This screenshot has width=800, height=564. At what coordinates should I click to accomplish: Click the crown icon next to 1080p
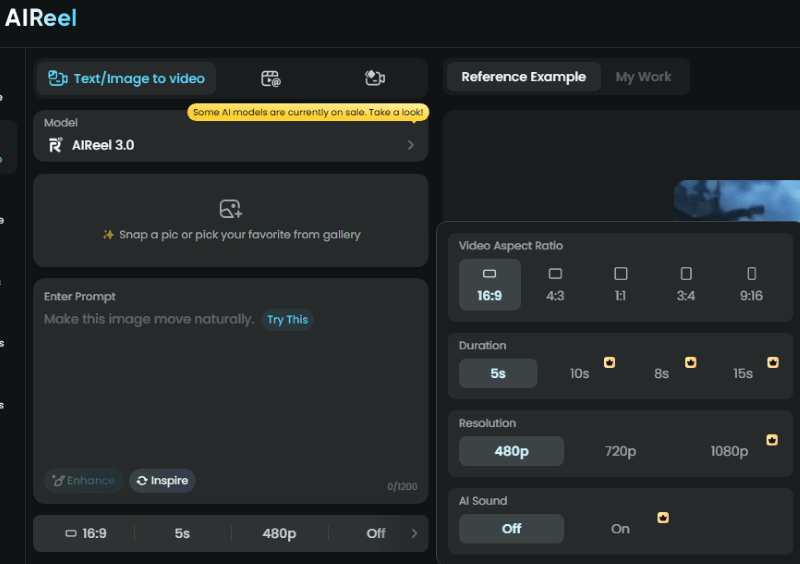772,440
